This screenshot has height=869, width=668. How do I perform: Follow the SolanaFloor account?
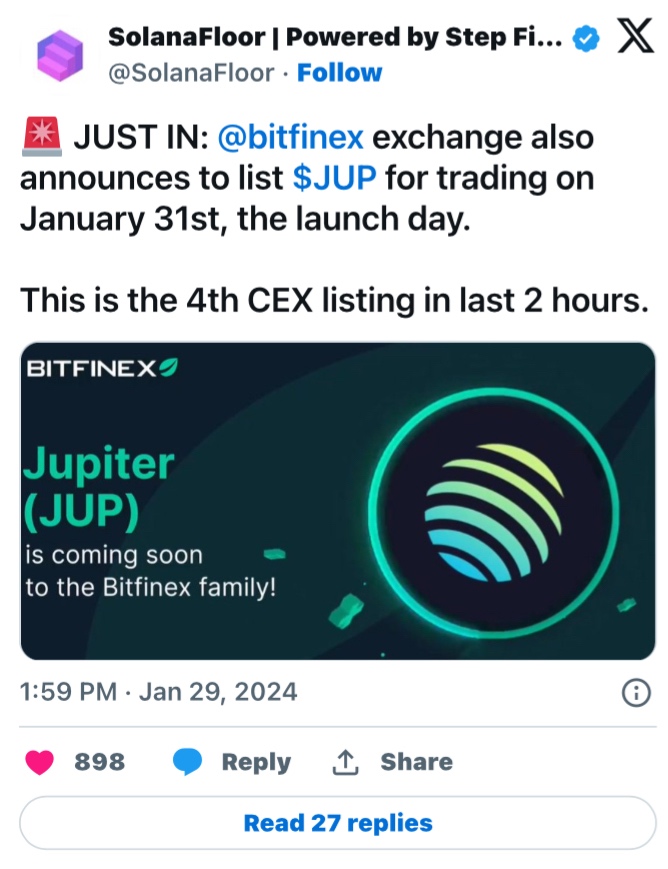pos(339,73)
